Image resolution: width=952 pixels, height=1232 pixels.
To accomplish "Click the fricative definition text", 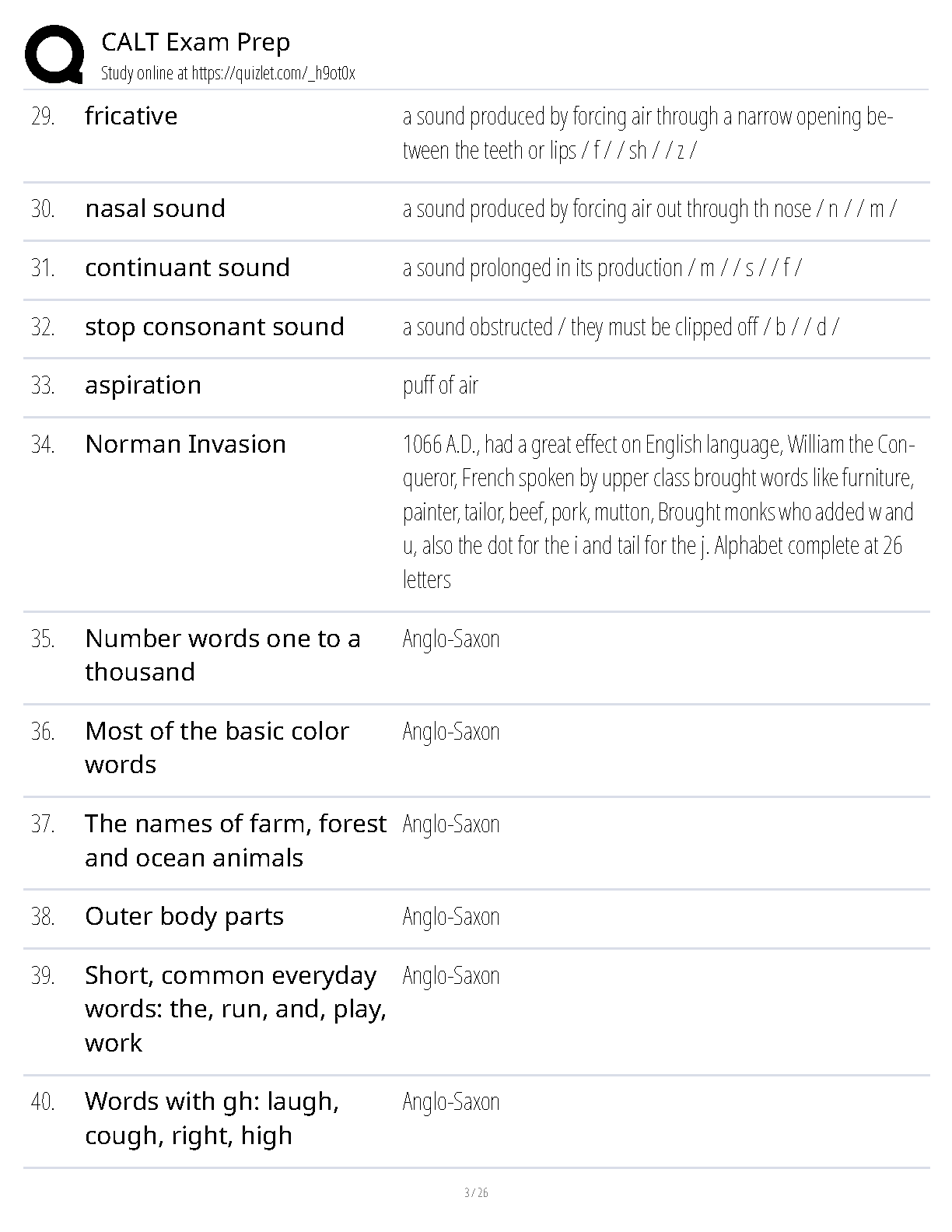I will (x=647, y=133).
